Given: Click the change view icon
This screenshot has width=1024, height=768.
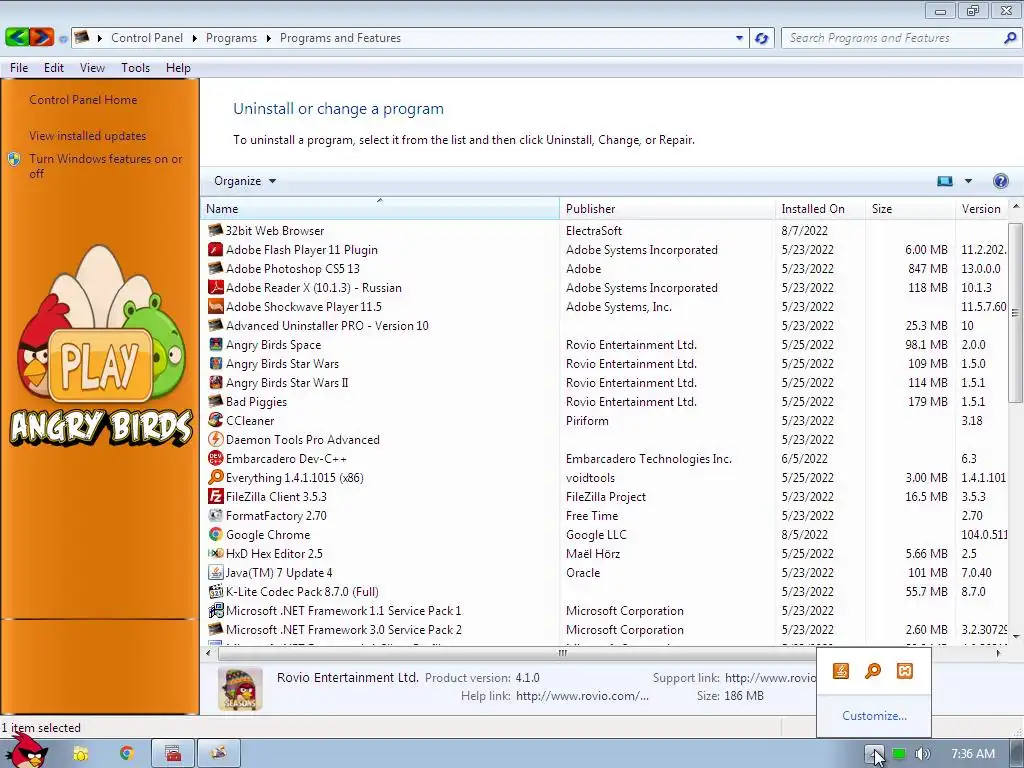Looking at the screenshot, I should (x=944, y=181).
